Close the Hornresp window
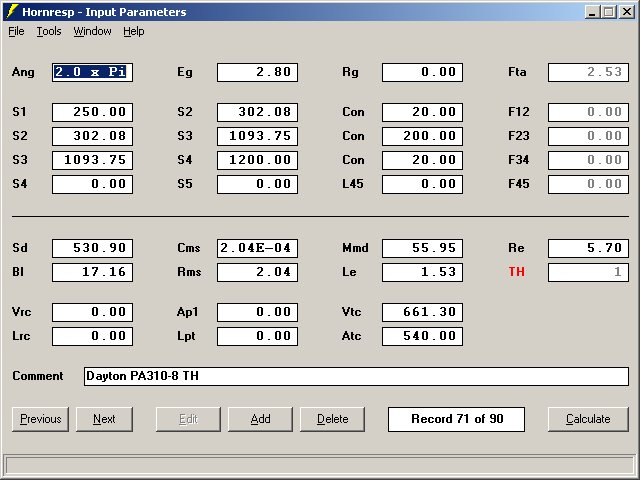The width and height of the screenshot is (640, 480). coord(627,12)
